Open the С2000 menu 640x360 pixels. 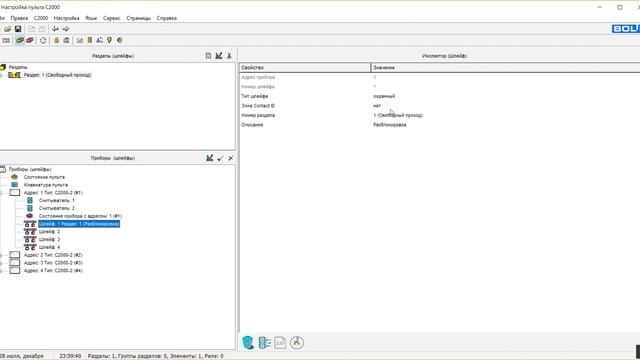tap(41, 18)
